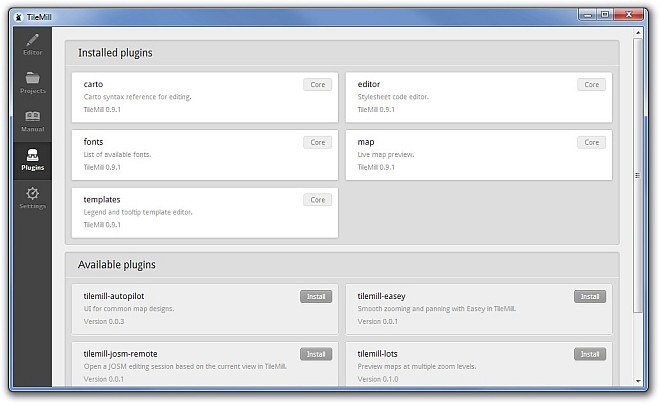Select the map plugin name

click(x=366, y=142)
